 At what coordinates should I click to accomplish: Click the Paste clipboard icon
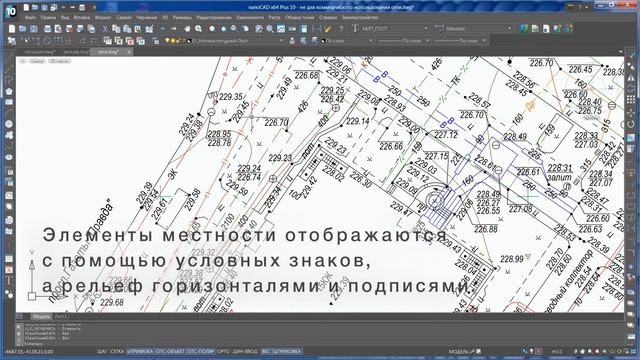coord(127,29)
